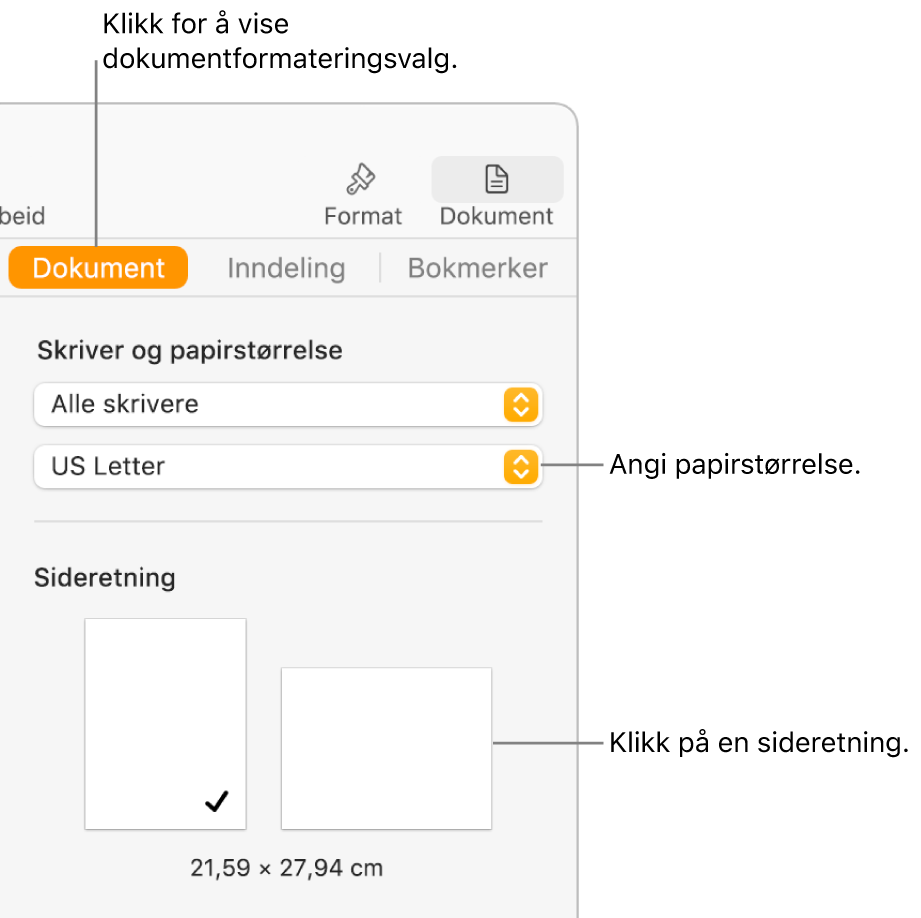921x918 pixels.
Task: Select the orange Dokument tab
Action: (x=98, y=268)
